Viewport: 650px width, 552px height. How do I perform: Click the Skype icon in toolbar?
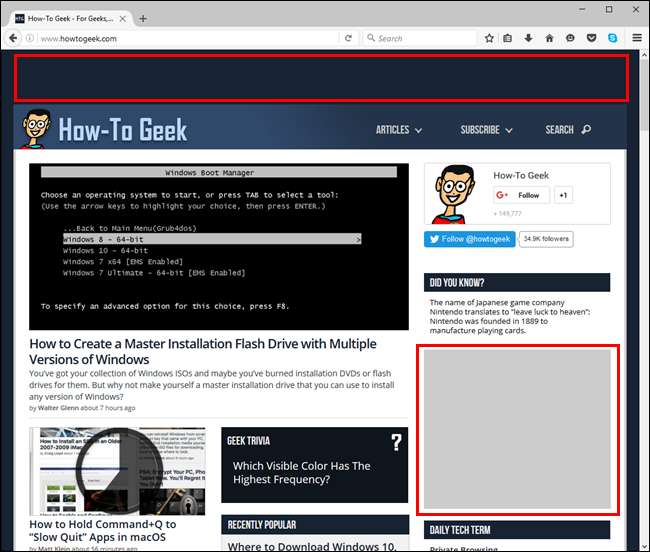611,38
